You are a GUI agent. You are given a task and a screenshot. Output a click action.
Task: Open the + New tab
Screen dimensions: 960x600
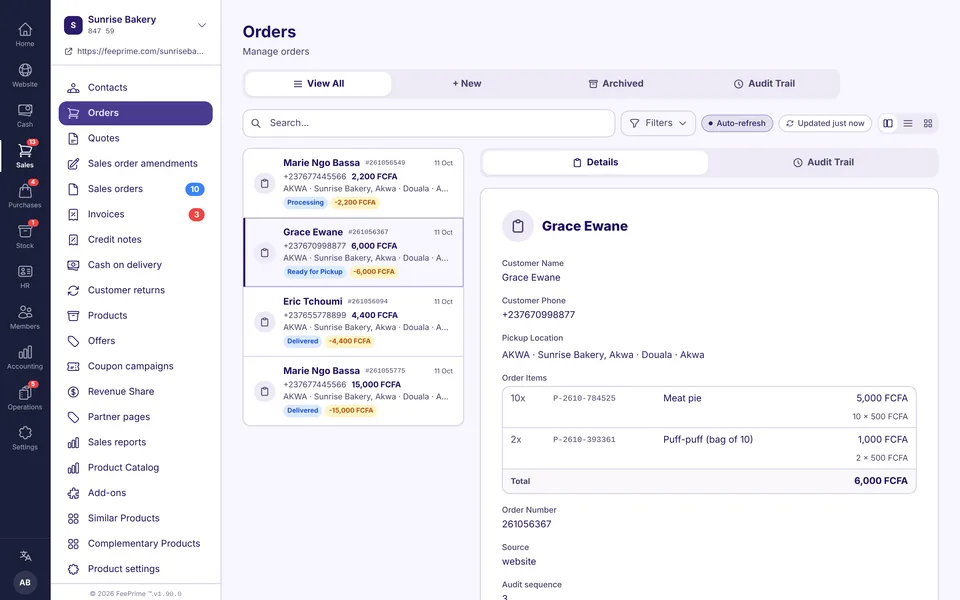pyautogui.click(x=467, y=84)
